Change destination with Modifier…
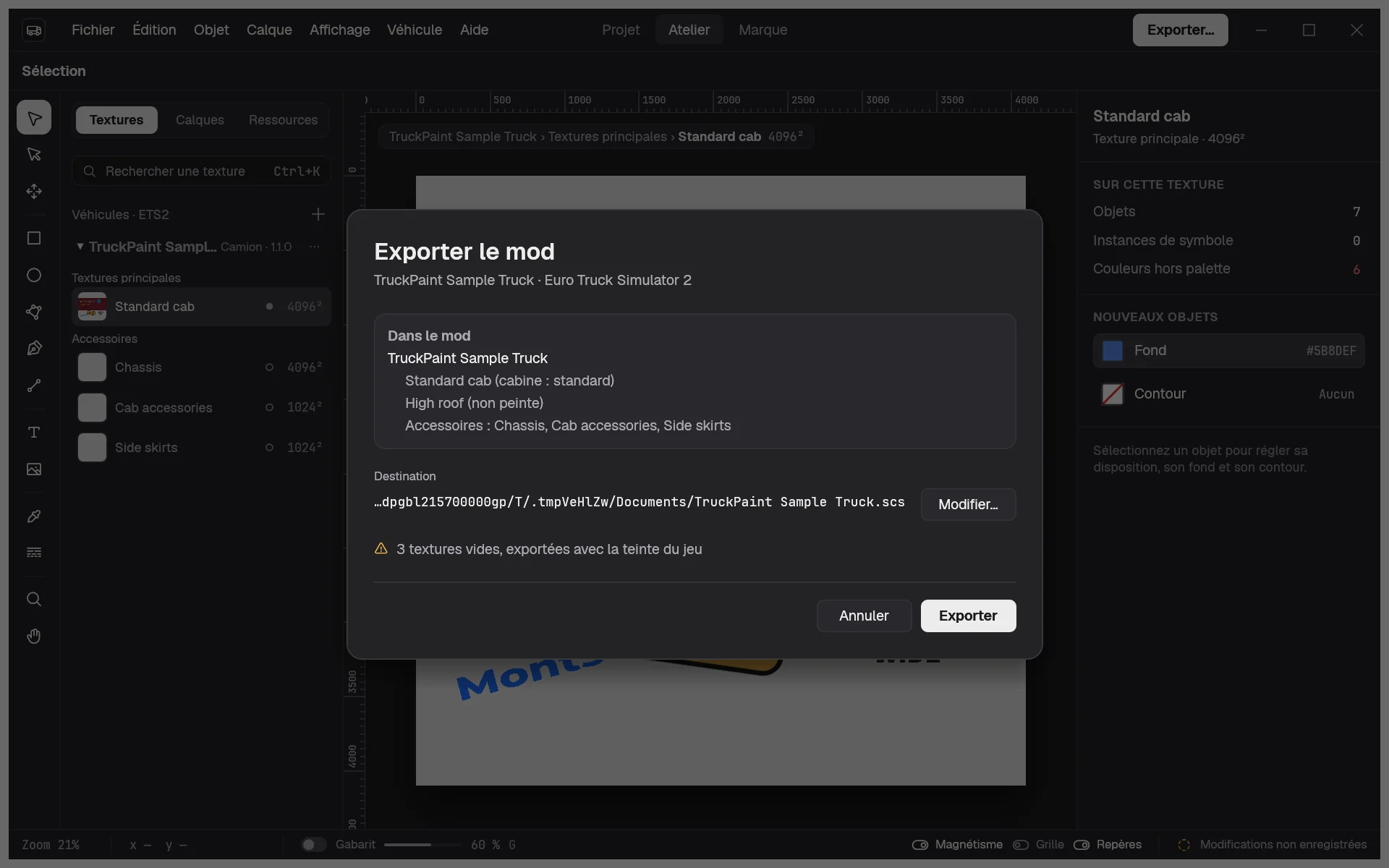The height and width of the screenshot is (868, 1389). (968, 504)
